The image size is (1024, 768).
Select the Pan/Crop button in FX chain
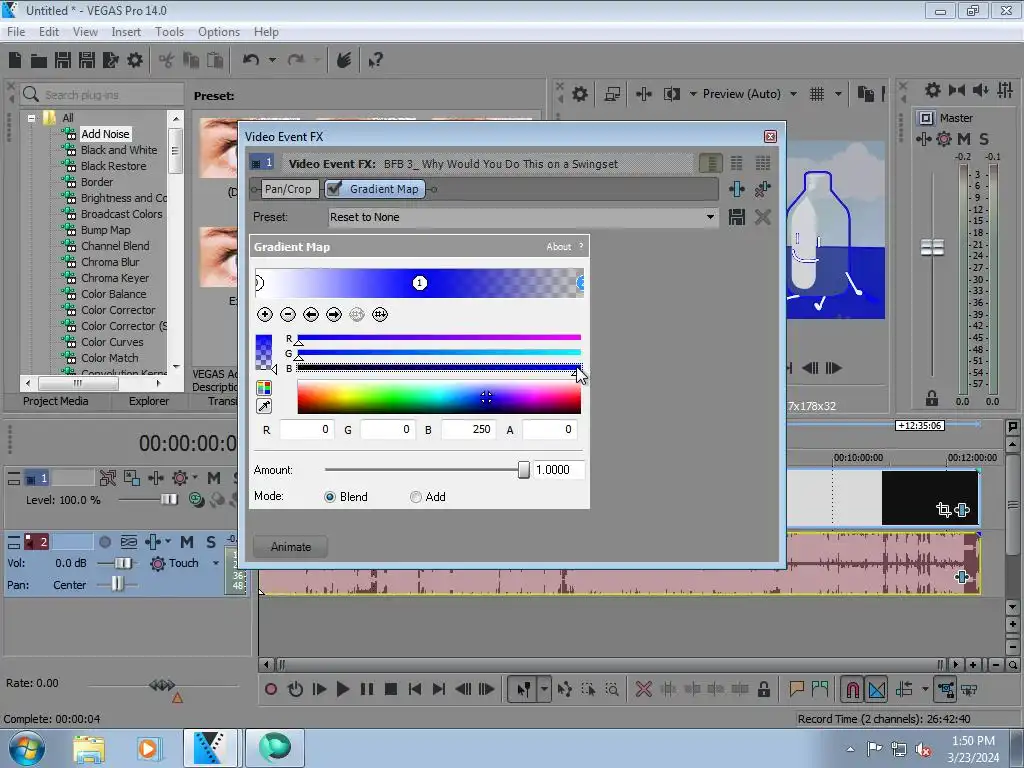click(288, 189)
